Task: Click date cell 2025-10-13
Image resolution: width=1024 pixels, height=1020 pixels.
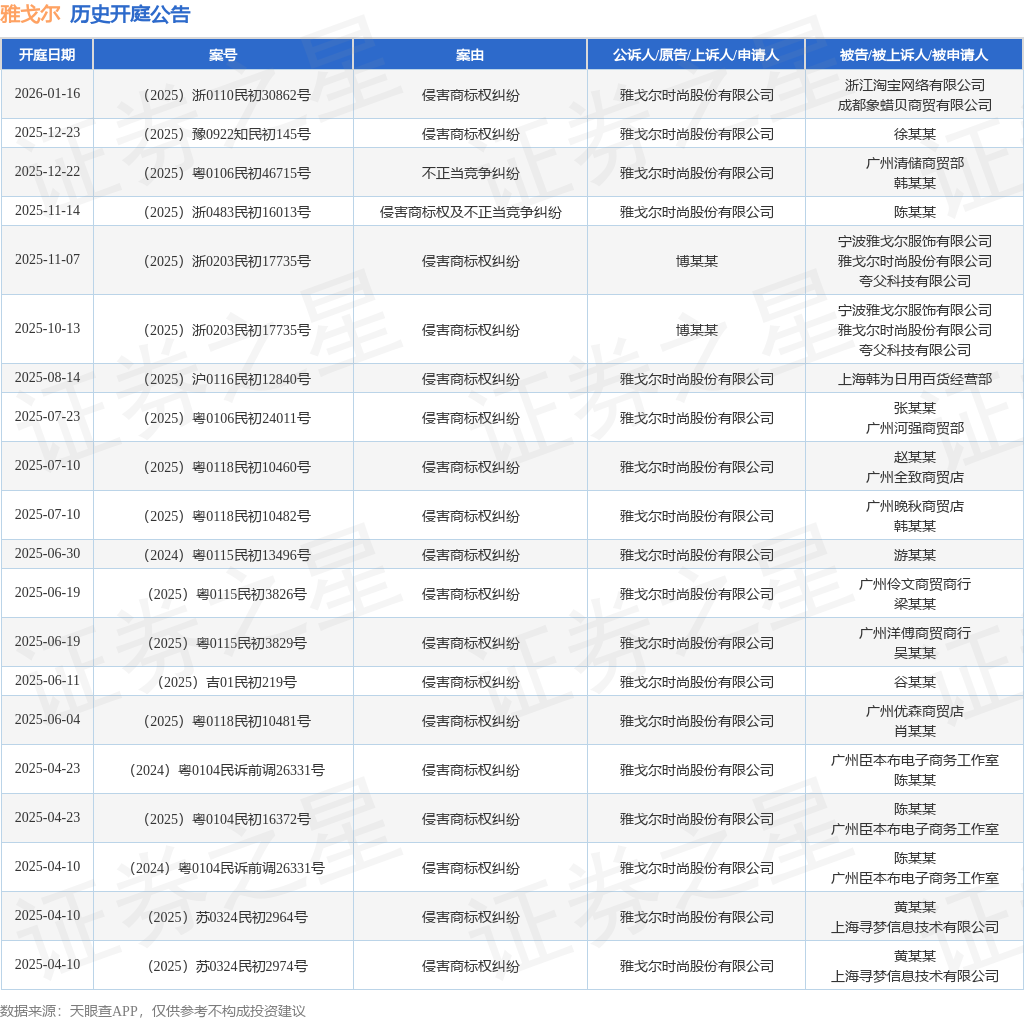Action: click(x=47, y=328)
